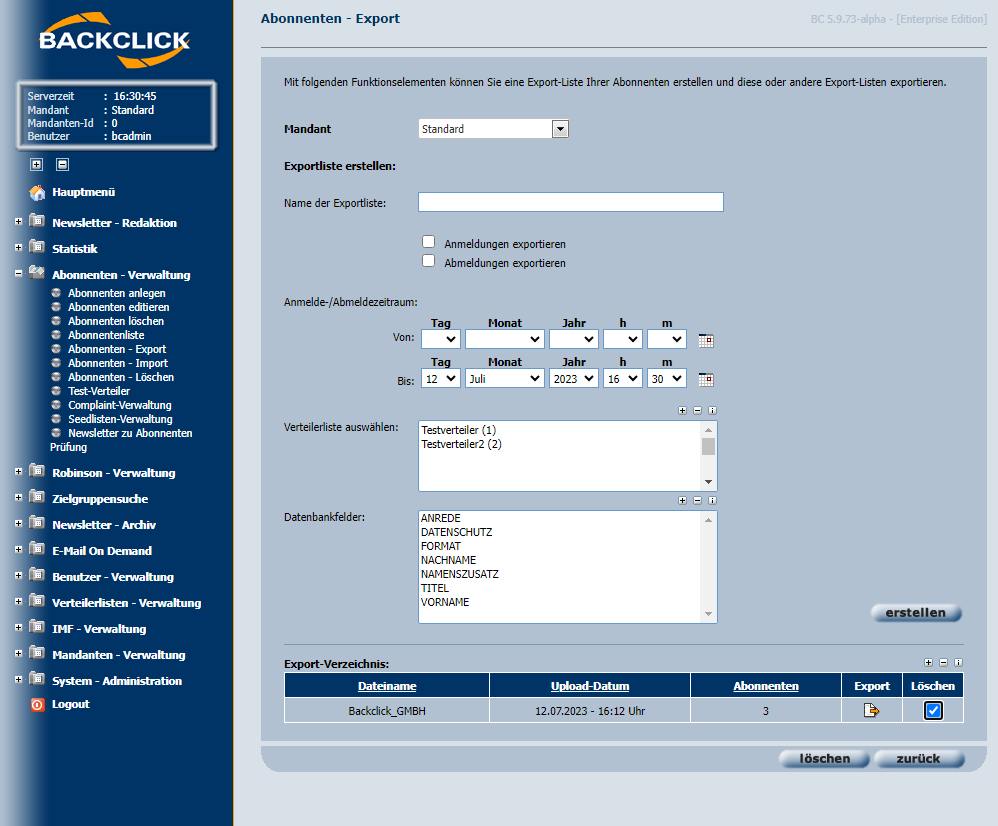Collapse all sidebar menus with minus icon
998x826 pixels.
(x=62, y=165)
